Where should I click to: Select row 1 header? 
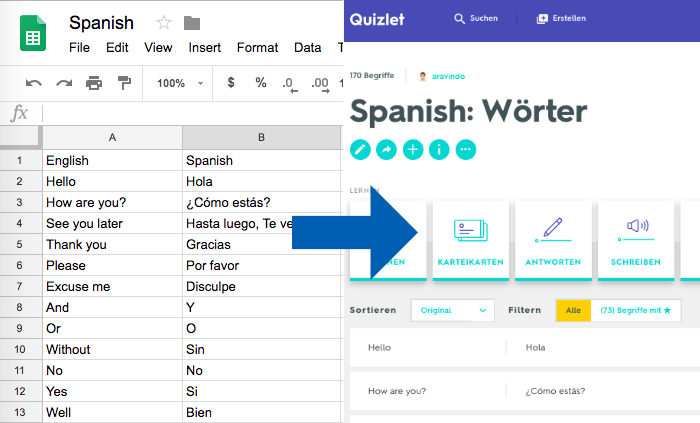(x=20, y=160)
